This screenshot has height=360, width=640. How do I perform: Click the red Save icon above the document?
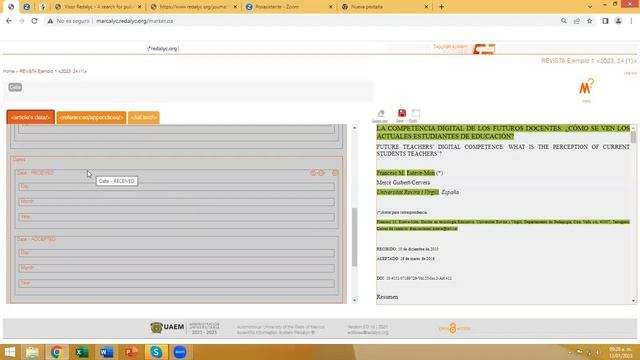[x=402, y=113]
